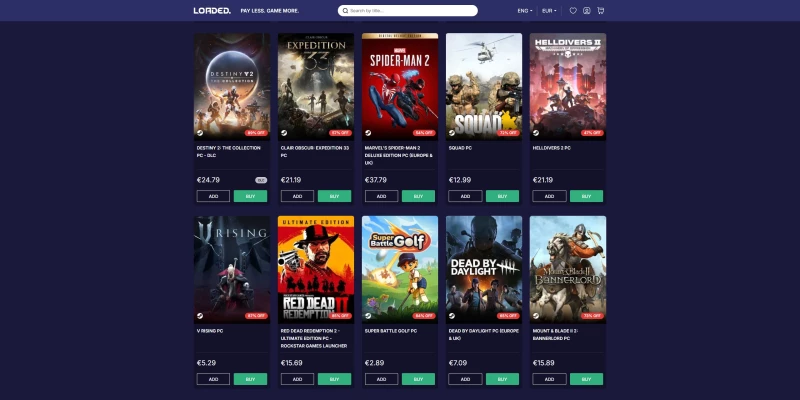The height and width of the screenshot is (400, 800).
Task: Open the Dead by Daylight PC title link
Action: coord(484,334)
